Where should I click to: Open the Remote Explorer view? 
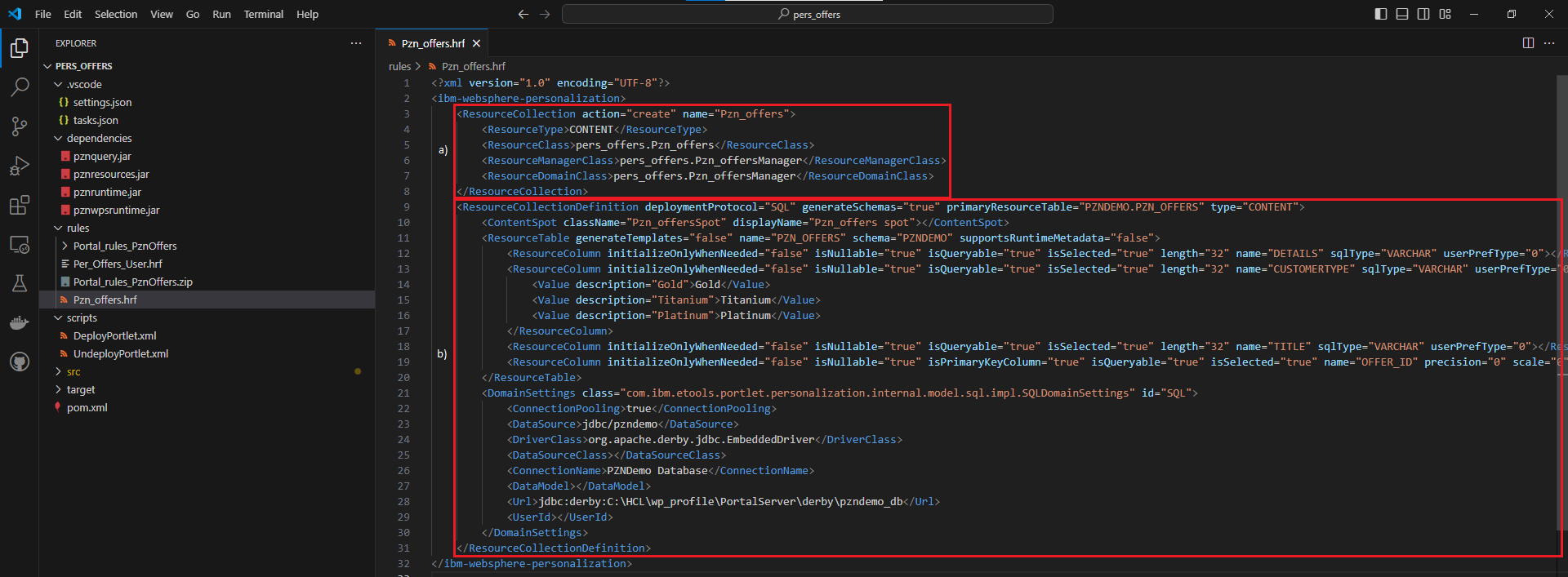pos(20,244)
